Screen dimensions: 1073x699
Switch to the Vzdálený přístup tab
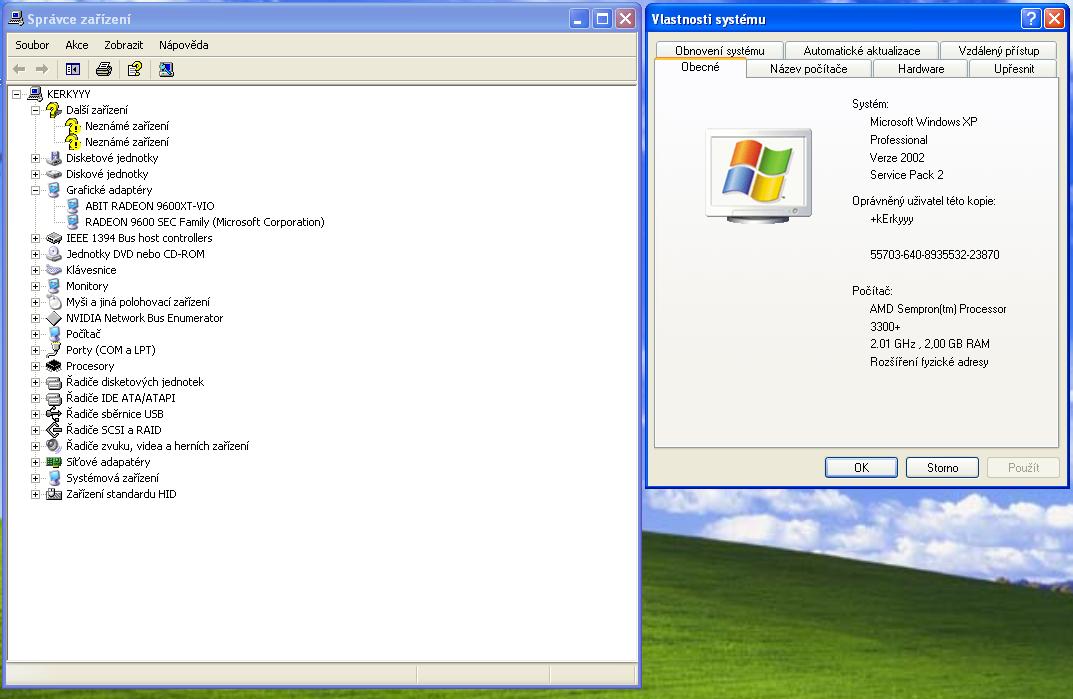pos(998,51)
